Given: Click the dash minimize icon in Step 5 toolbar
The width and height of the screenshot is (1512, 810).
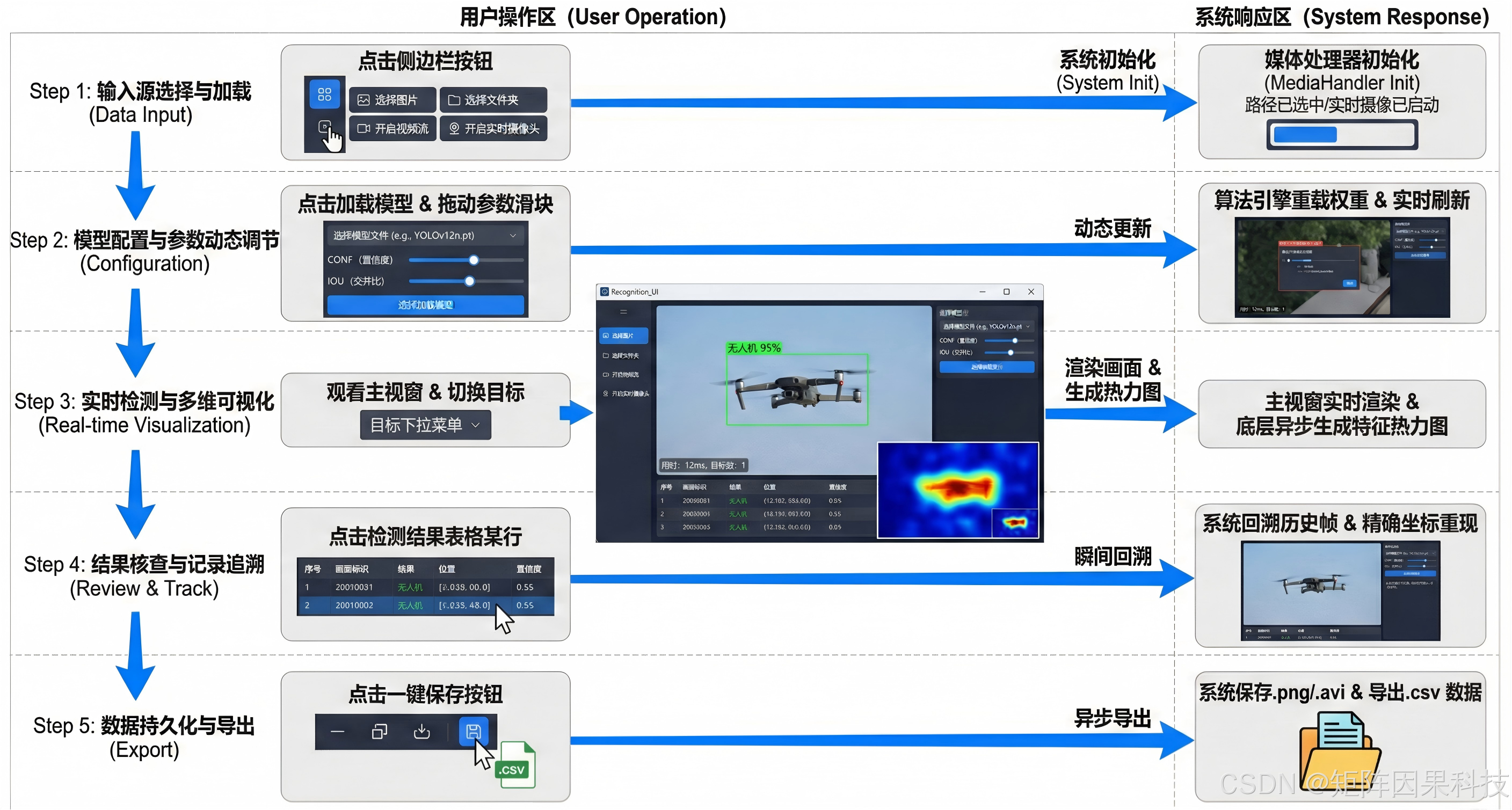Looking at the screenshot, I should 338,731.
